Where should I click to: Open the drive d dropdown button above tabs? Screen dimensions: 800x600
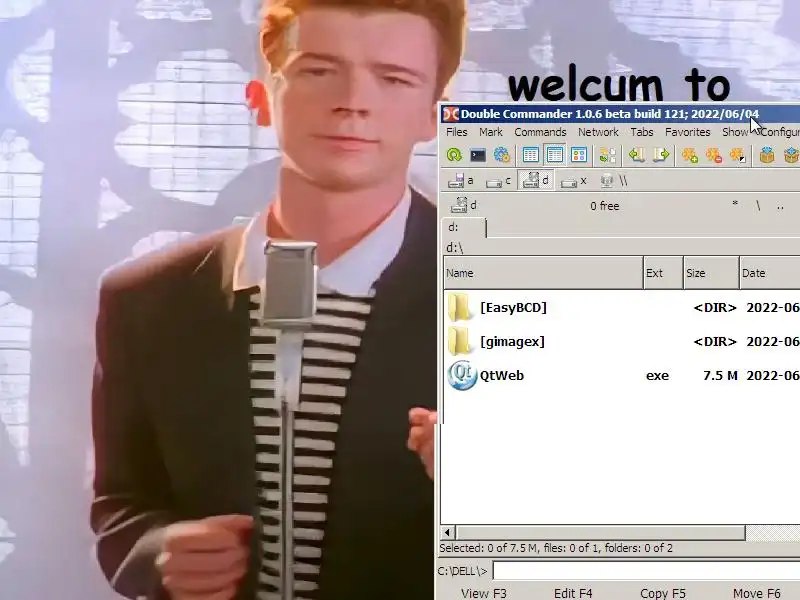click(x=464, y=205)
